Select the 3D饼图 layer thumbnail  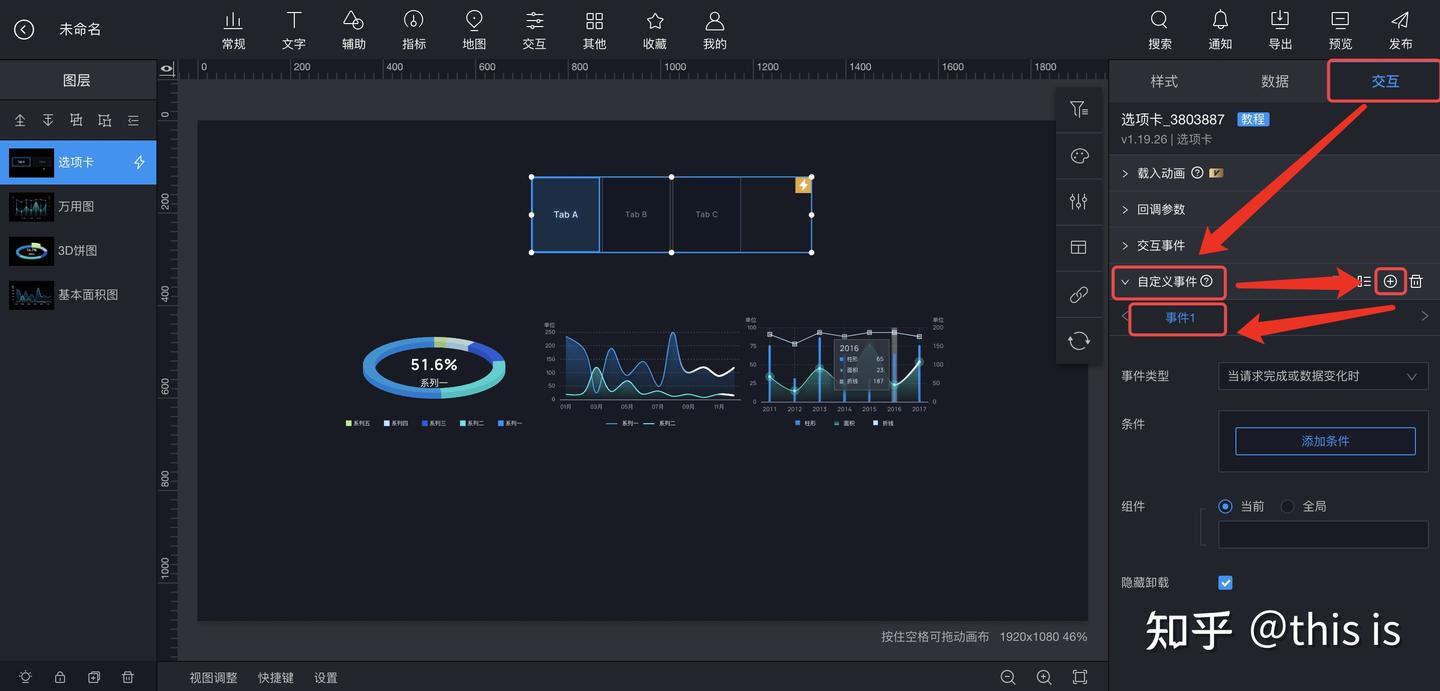(x=31, y=250)
